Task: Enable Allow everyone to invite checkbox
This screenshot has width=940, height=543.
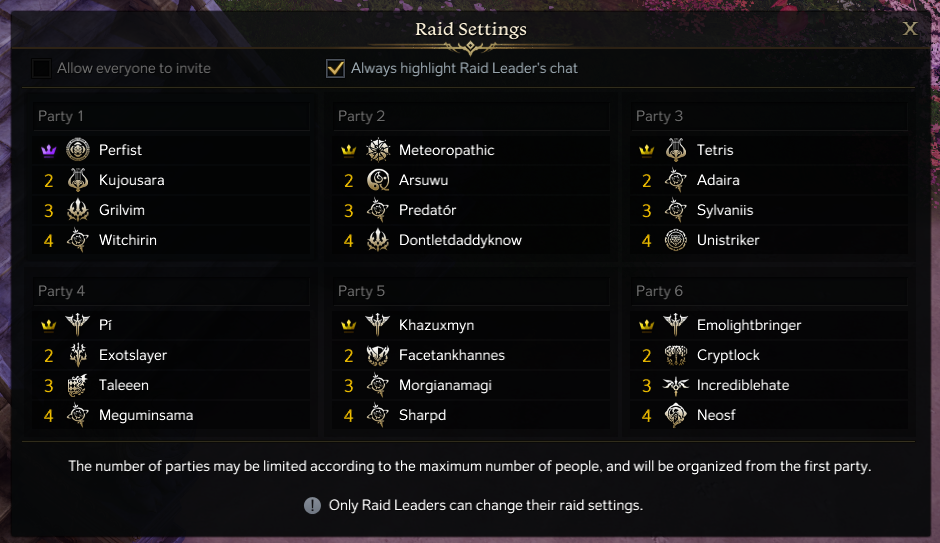Action: point(41,69)
